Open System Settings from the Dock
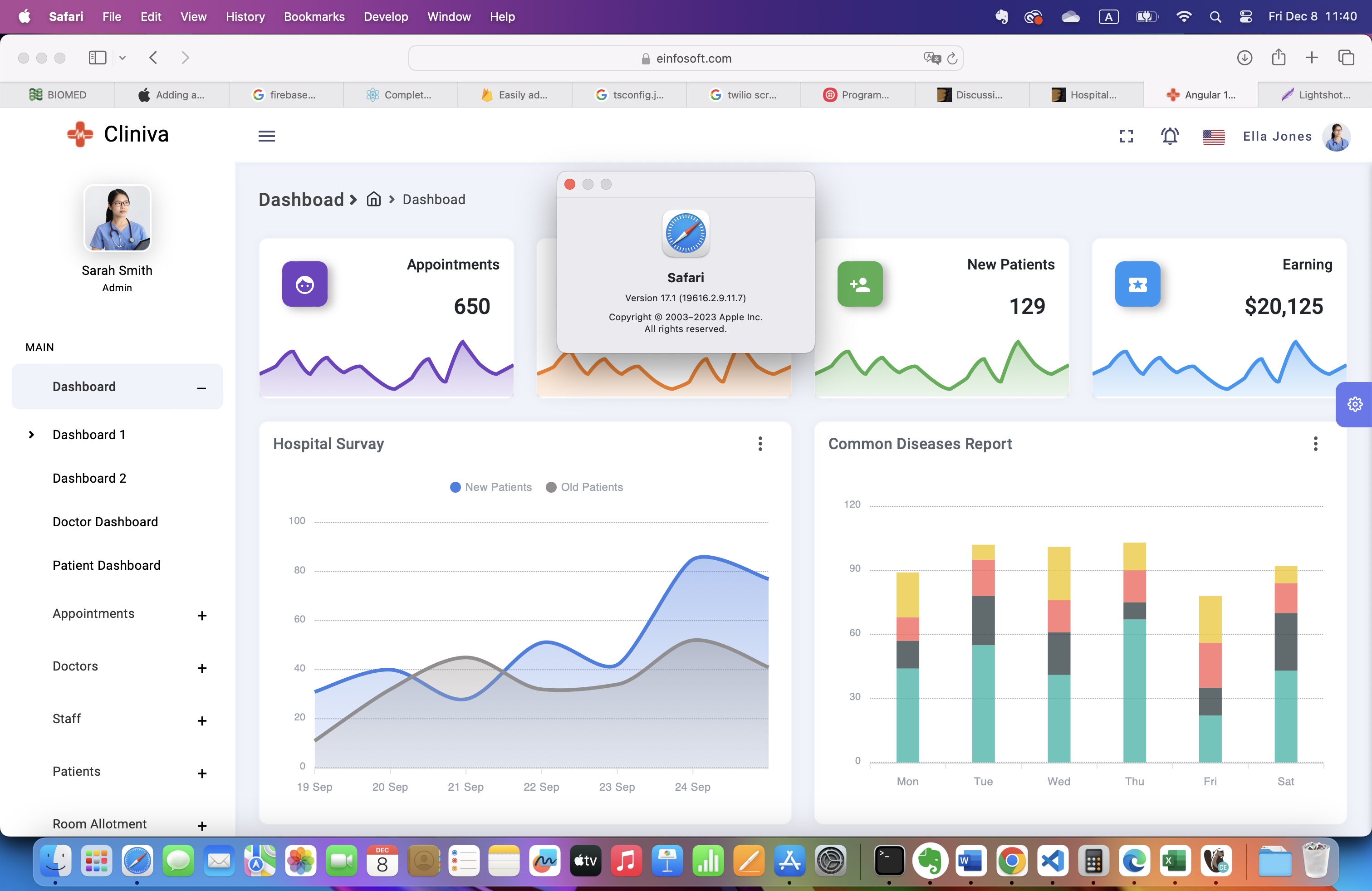 (830, 861)
